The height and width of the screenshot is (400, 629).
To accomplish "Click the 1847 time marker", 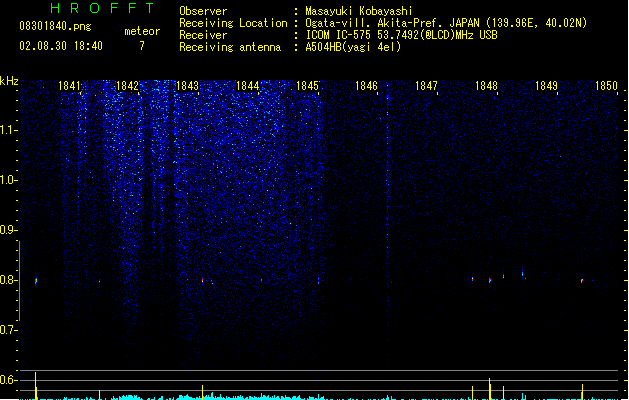I will click(426, 86).
